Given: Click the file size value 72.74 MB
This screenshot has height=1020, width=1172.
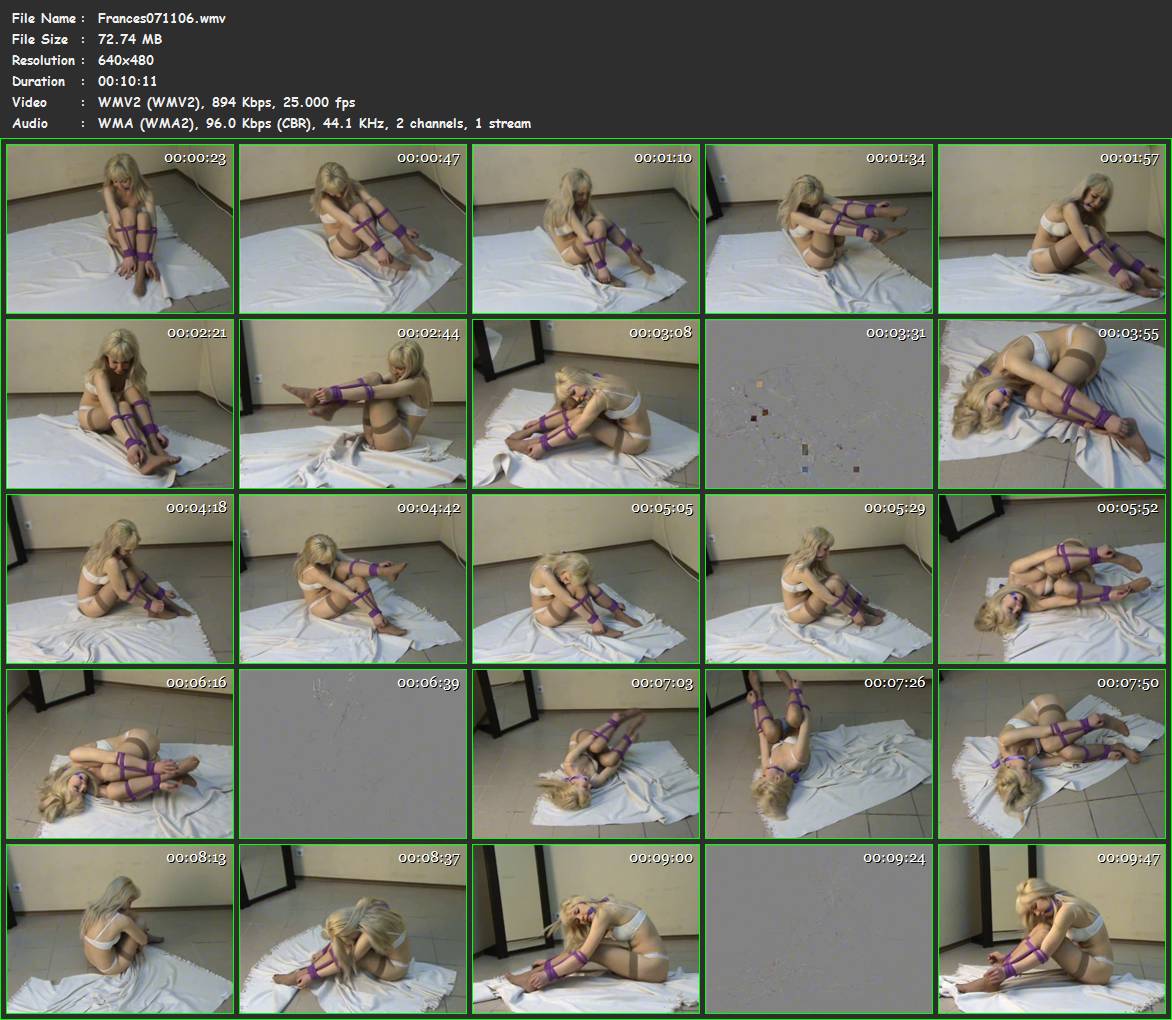Looking at the screenshot, I should pyautogui.click(x=130, y=39).
